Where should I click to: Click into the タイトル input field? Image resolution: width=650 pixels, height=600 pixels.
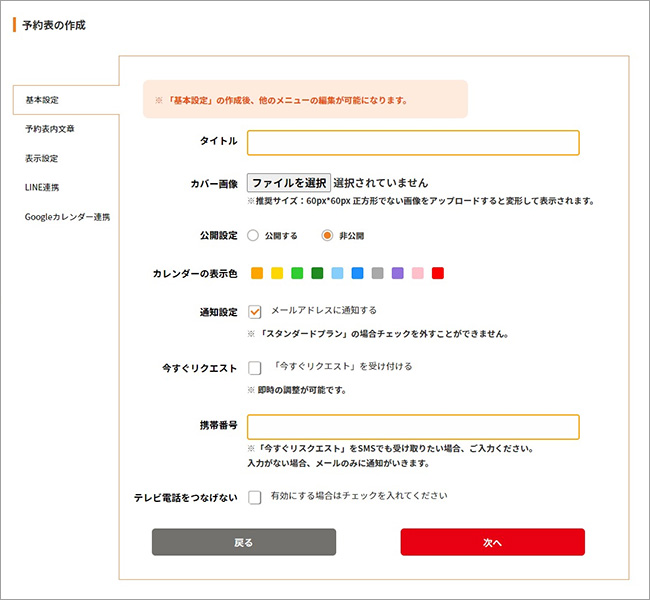pyautogui.click(x=413, y=142)
